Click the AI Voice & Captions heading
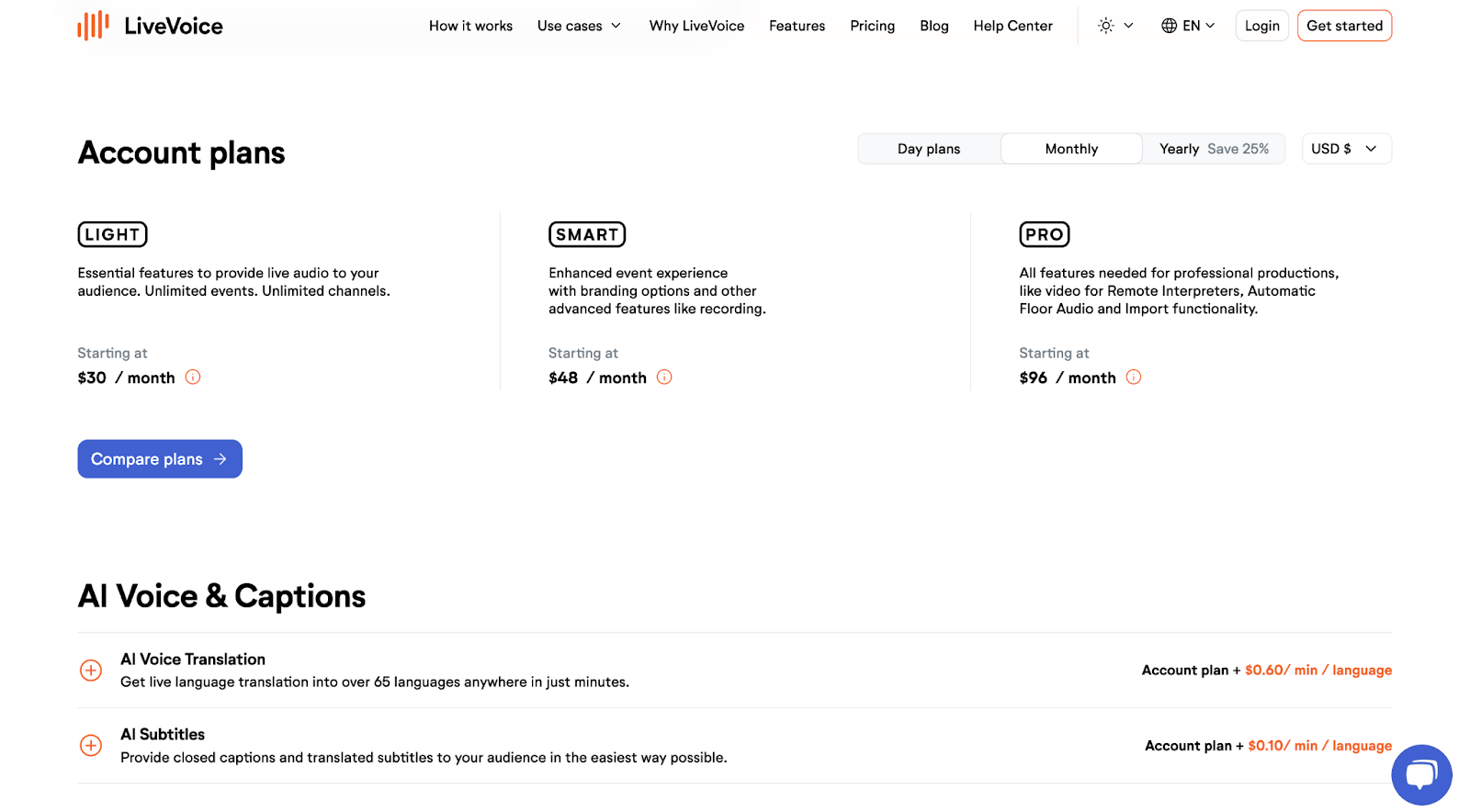The image size is (1470, 812). click(222, 596)
